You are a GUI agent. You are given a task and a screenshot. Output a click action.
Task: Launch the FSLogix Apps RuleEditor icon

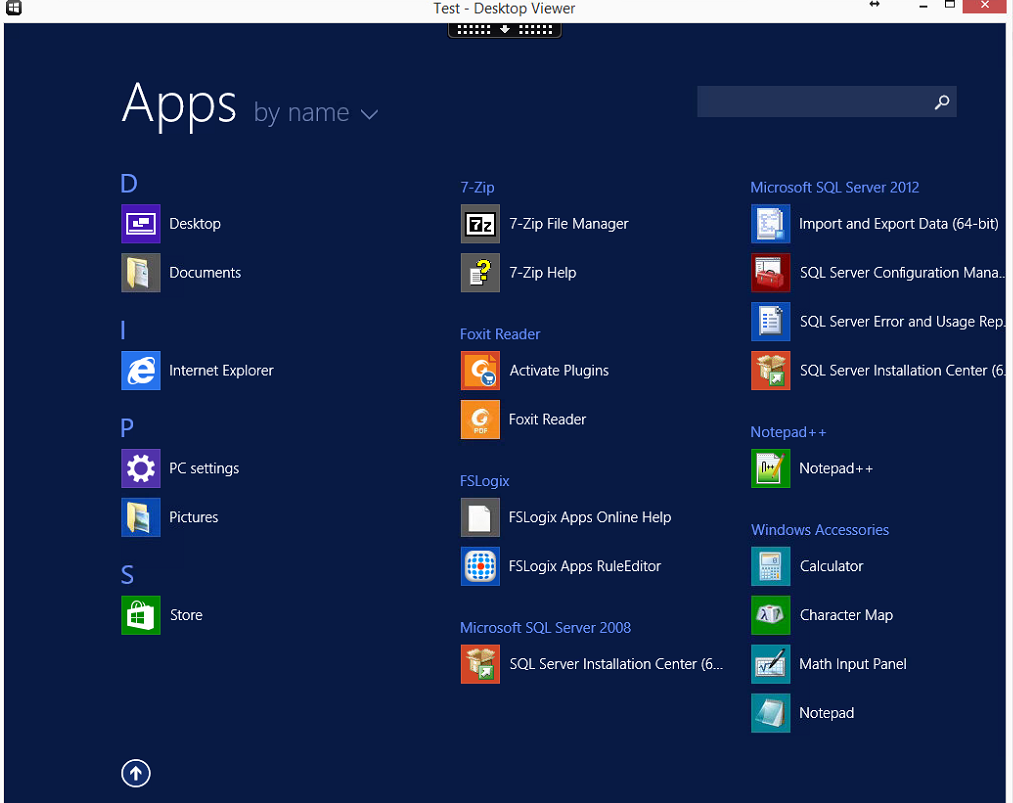click(x=480, y=566)
